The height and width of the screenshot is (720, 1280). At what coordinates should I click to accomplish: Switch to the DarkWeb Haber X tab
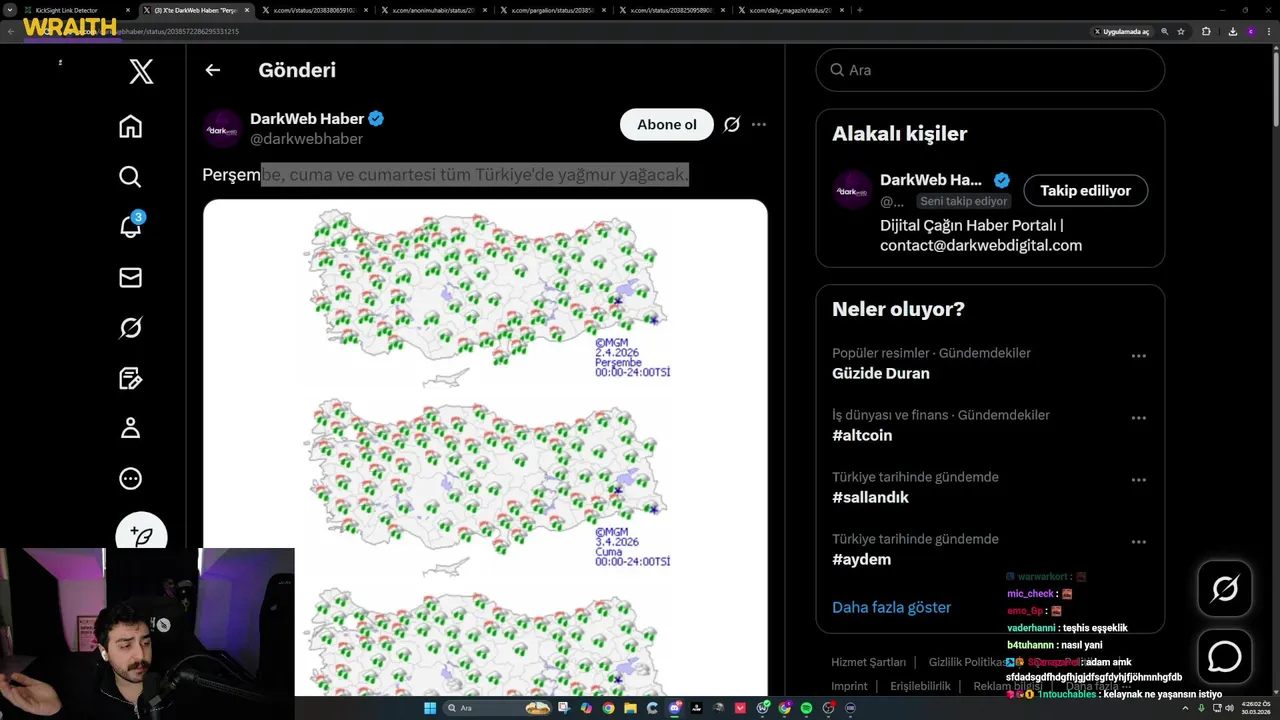pos(195,10)
